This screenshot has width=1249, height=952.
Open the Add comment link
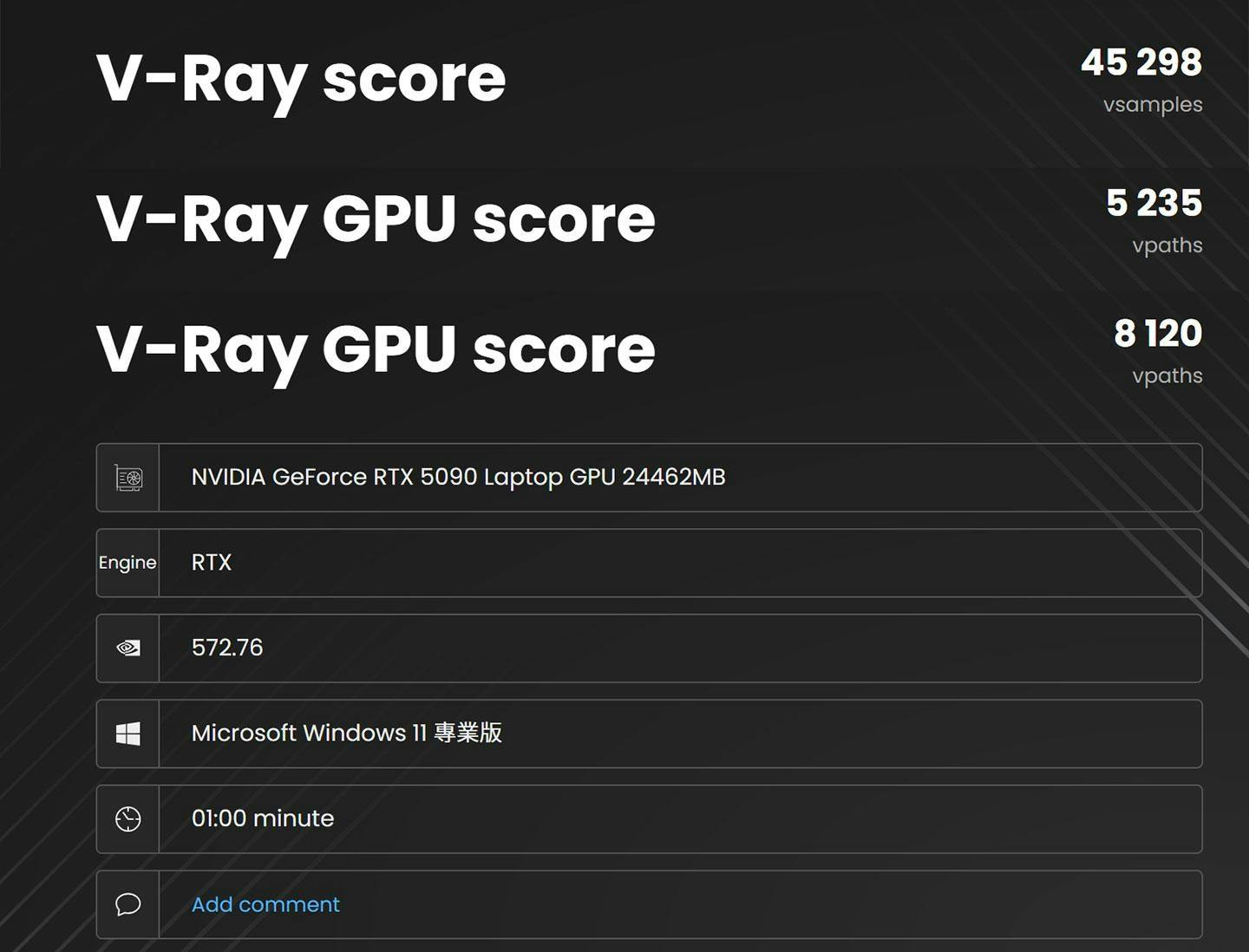coord(265,904)
